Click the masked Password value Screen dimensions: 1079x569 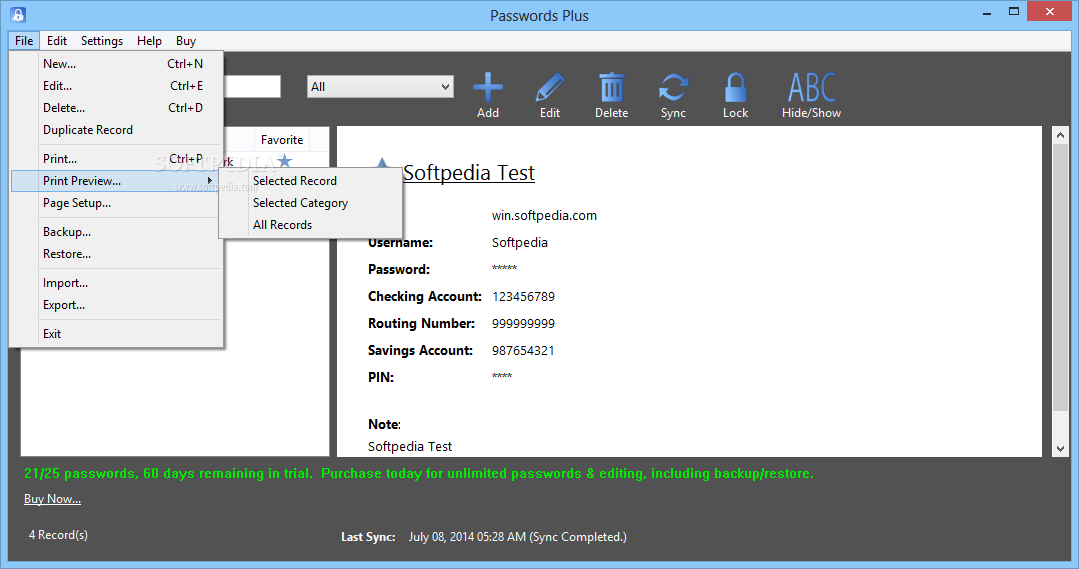(x=504, y=268)
